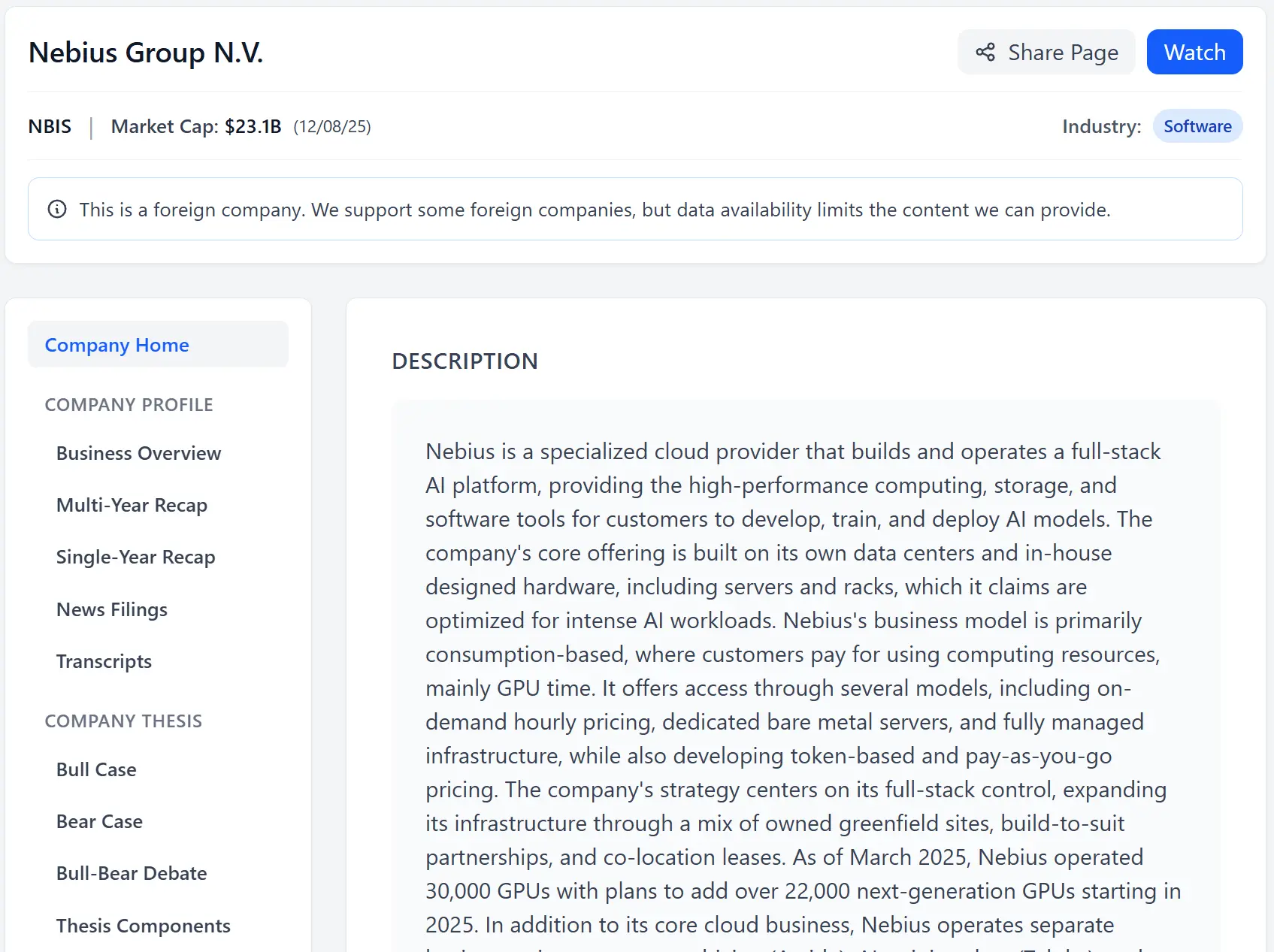The height and width of the screenshot is (952, 1274).
Task: Go to Company Home in sidebar
Action: [117, 345]
